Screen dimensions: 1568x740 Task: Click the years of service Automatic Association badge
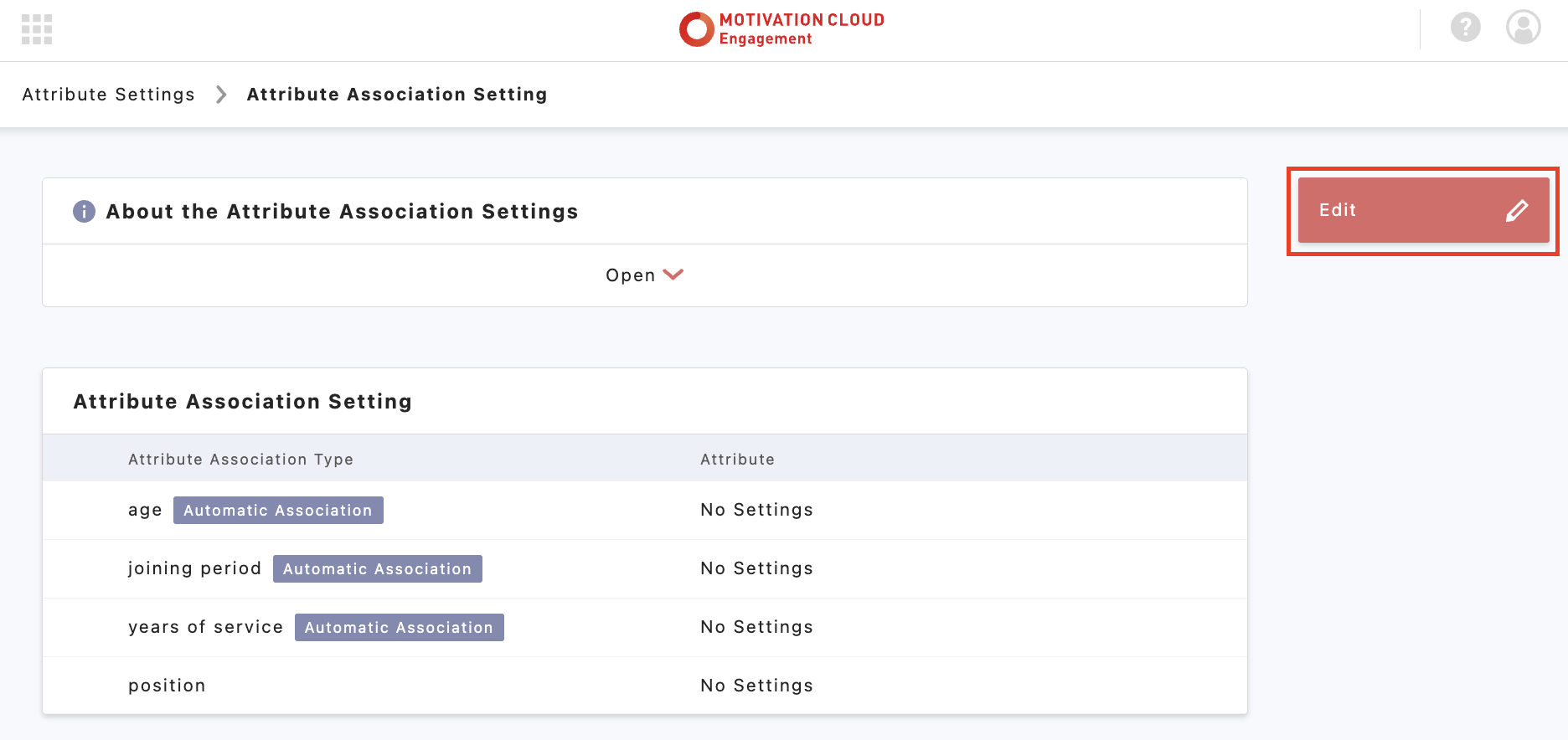[x=399, y=628]
